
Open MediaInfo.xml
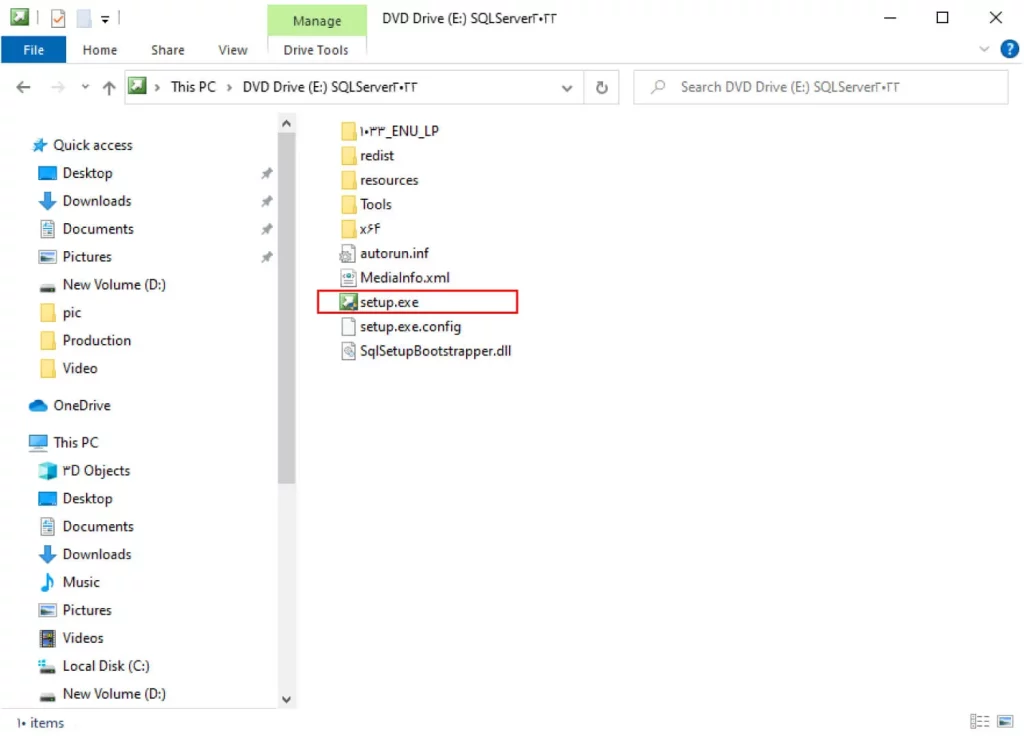click(x=401, y=277)
